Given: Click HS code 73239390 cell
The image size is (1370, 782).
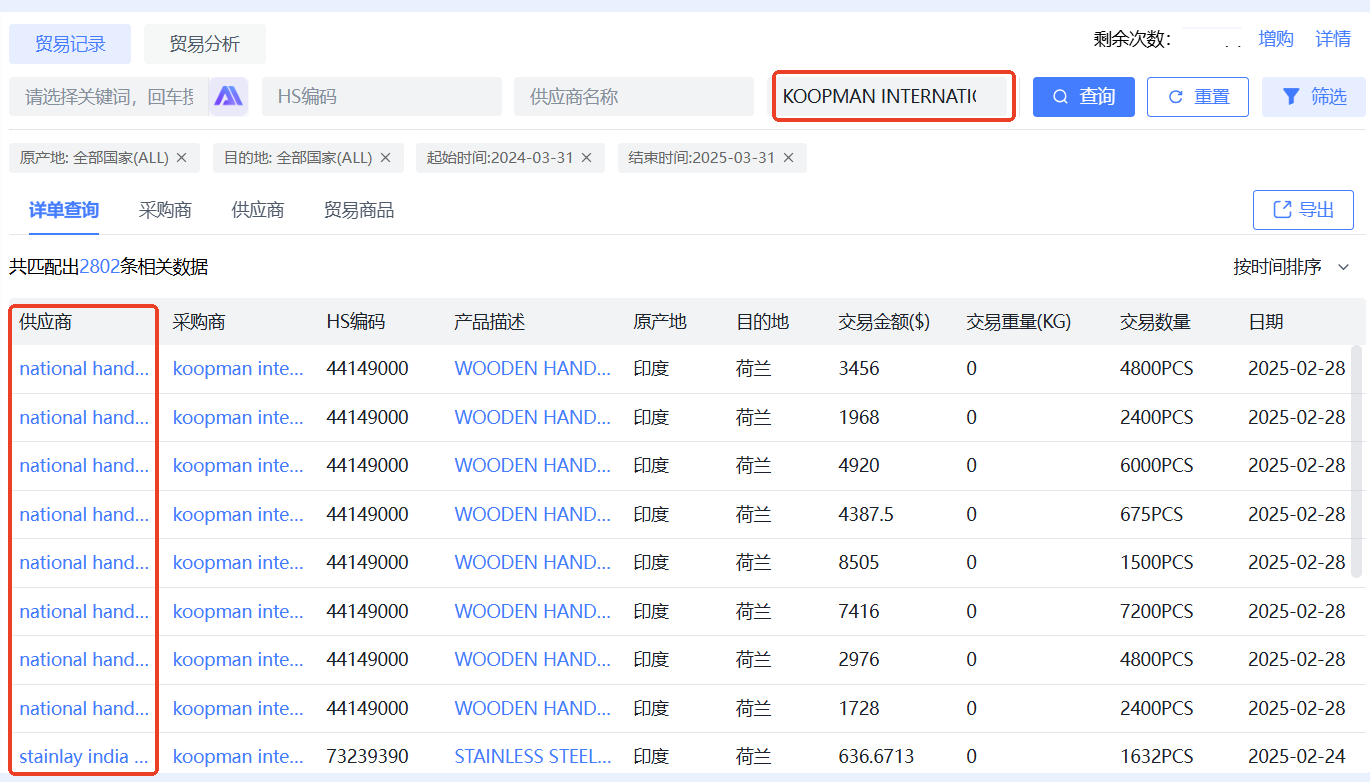Looking at the screenshot, I should point(367,756).
